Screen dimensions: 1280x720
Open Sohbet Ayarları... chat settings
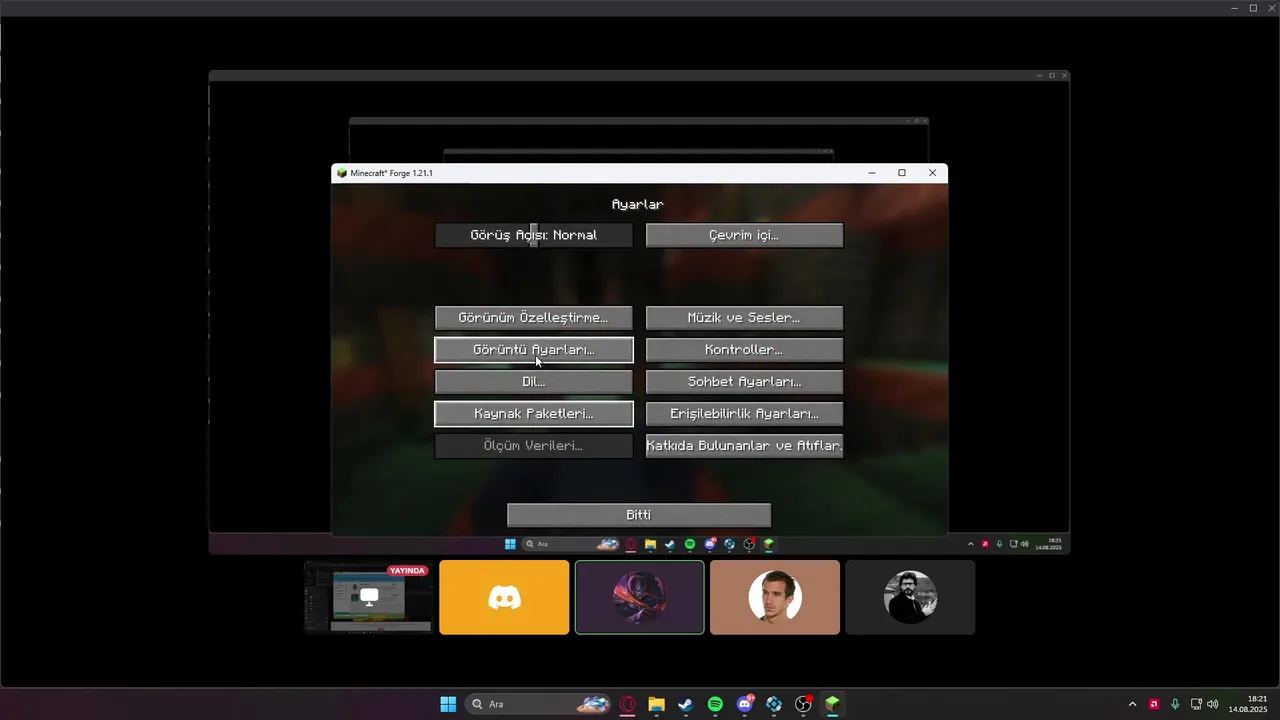[744, 382]
